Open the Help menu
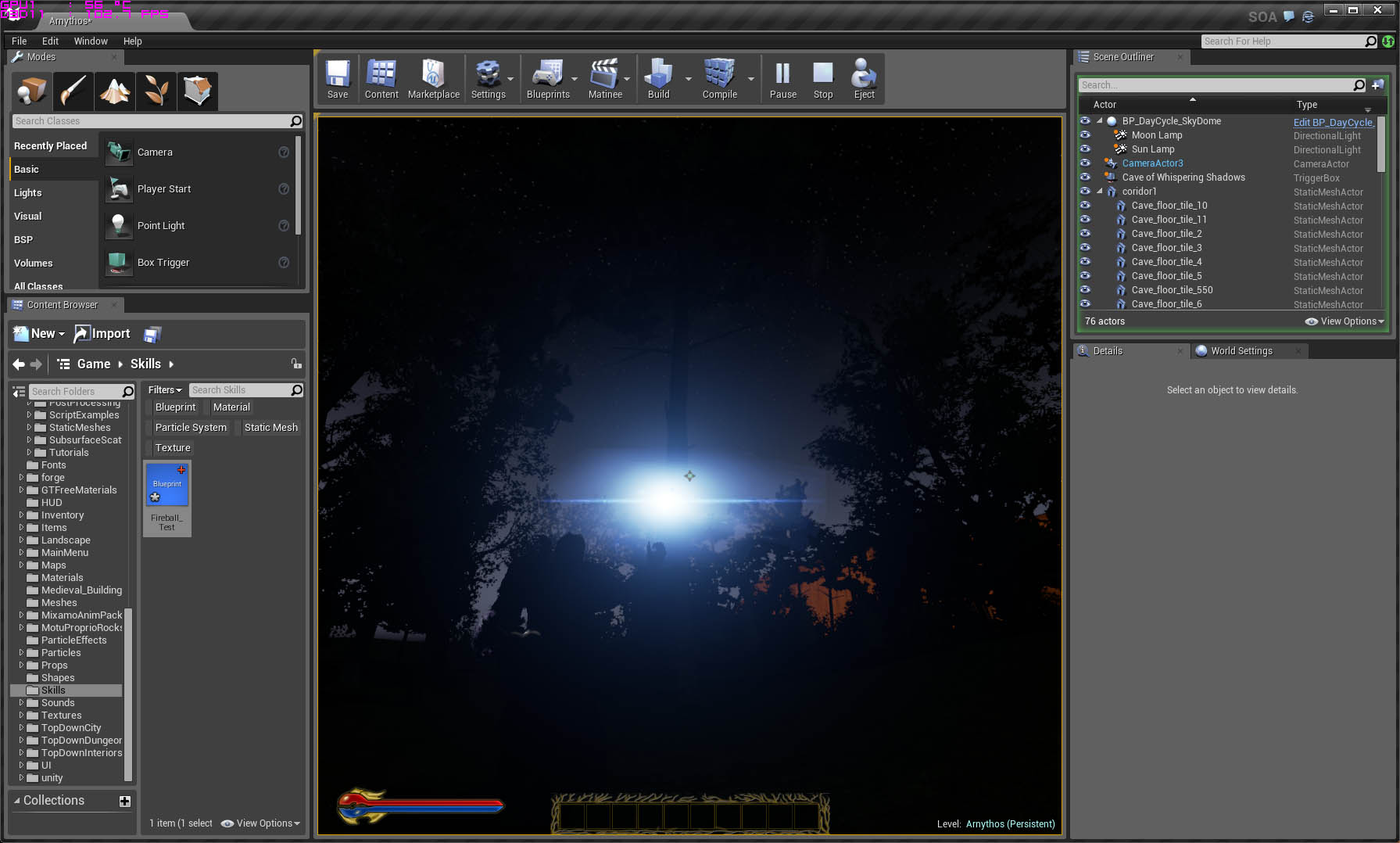This screenshot has height=843, width=1400. [133, 41]
